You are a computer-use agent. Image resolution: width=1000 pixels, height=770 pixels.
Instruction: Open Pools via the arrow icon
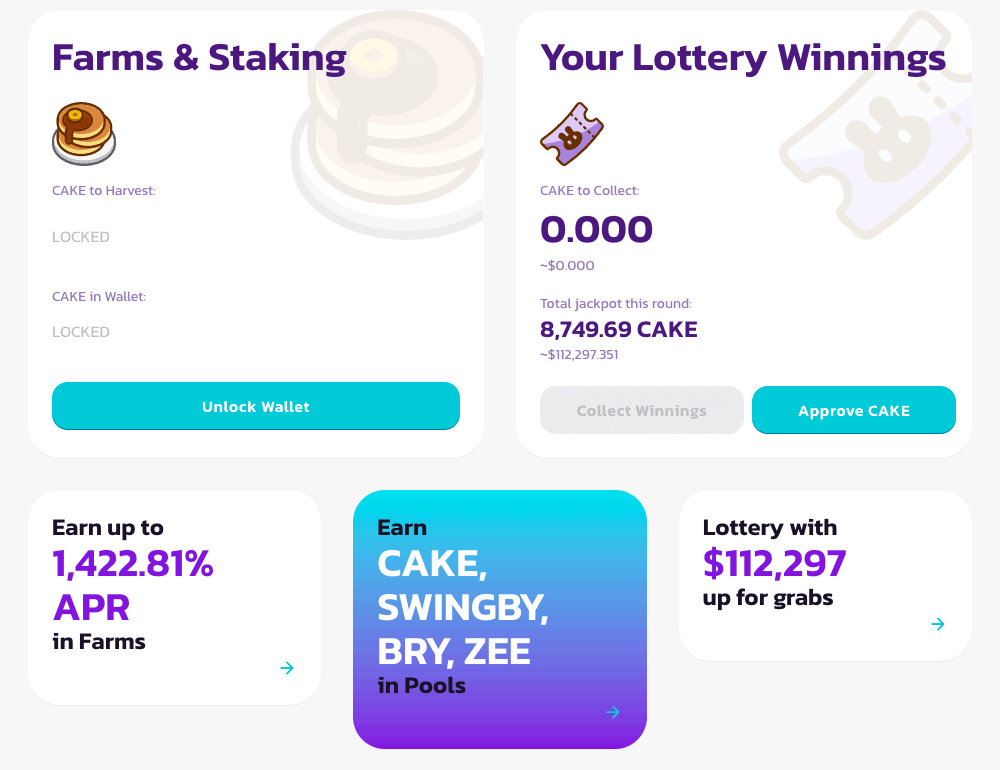click(x=613, y=712)
